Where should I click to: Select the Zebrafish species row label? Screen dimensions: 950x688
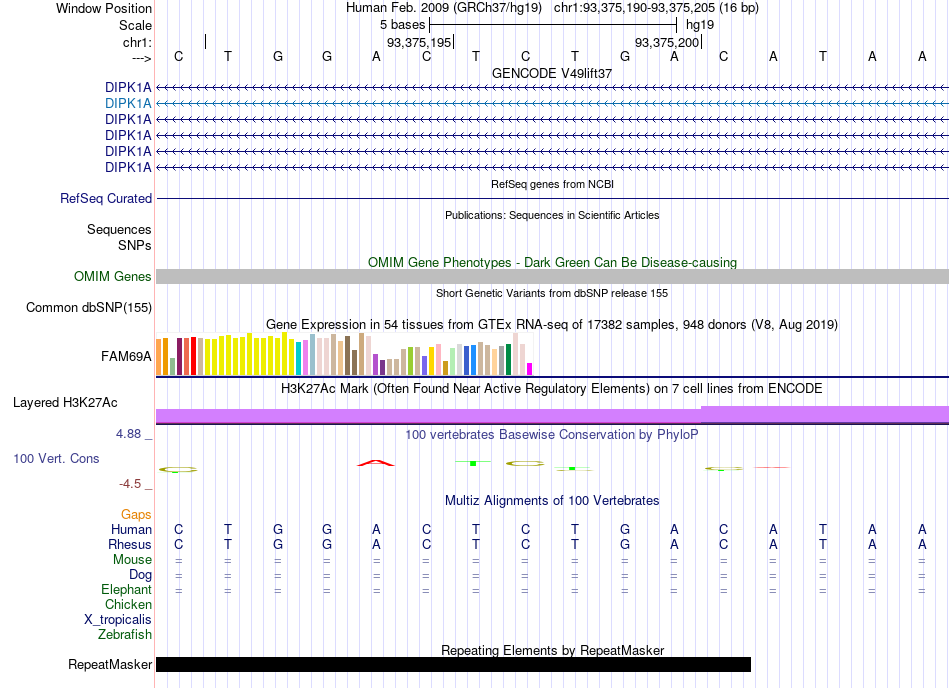point(125,635)
